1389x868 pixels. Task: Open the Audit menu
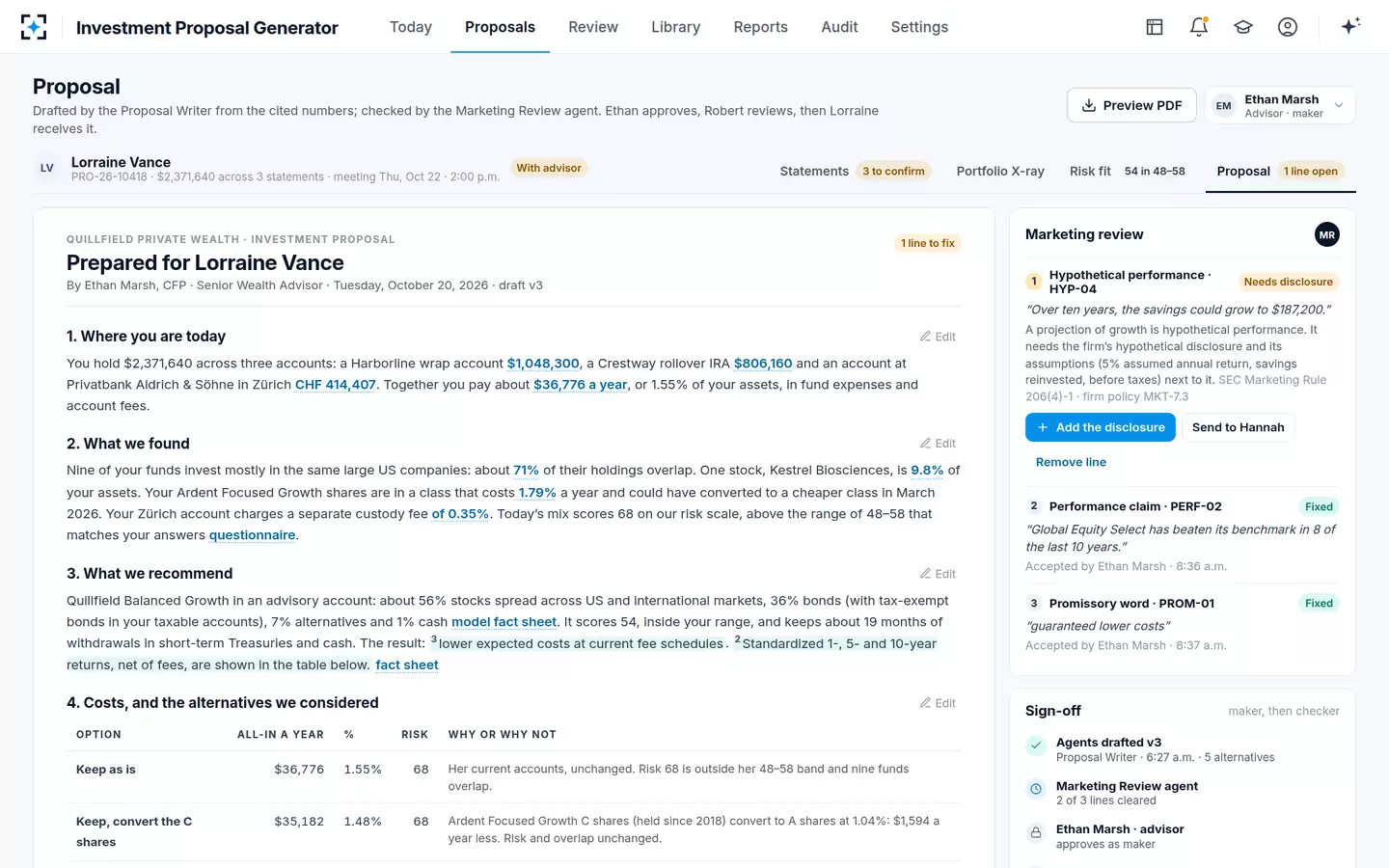pos(839,27)
